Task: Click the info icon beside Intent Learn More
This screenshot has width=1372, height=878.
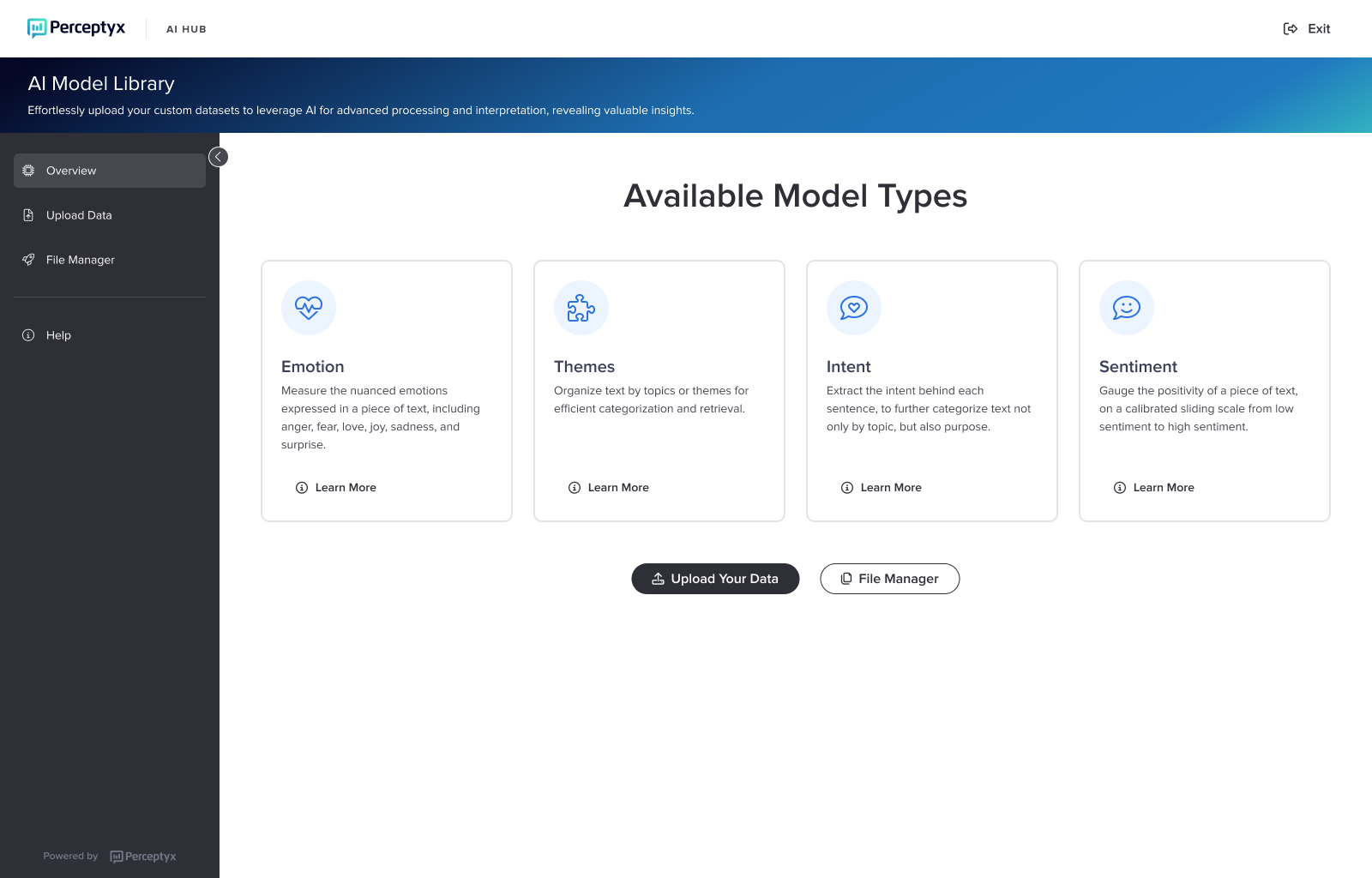Action: point(847,488)
